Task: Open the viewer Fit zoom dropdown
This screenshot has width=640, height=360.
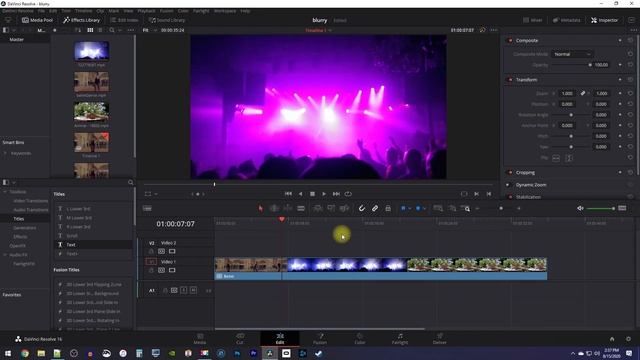Action: point(148,30)
